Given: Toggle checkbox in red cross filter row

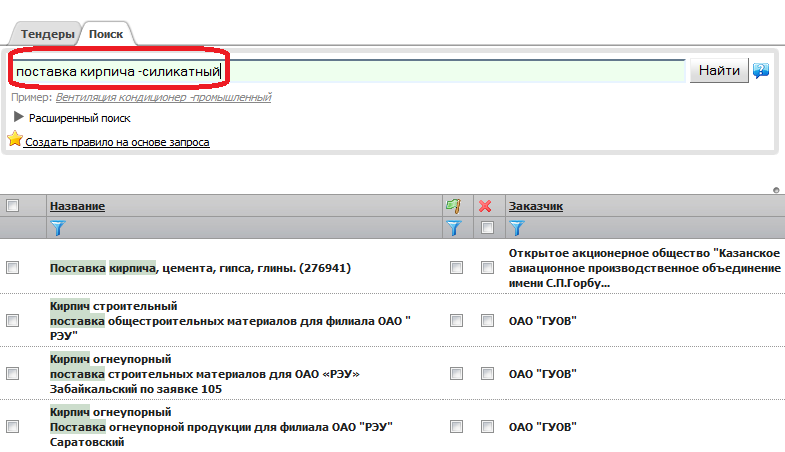Looking at the screenshot, I should [487, 228].
